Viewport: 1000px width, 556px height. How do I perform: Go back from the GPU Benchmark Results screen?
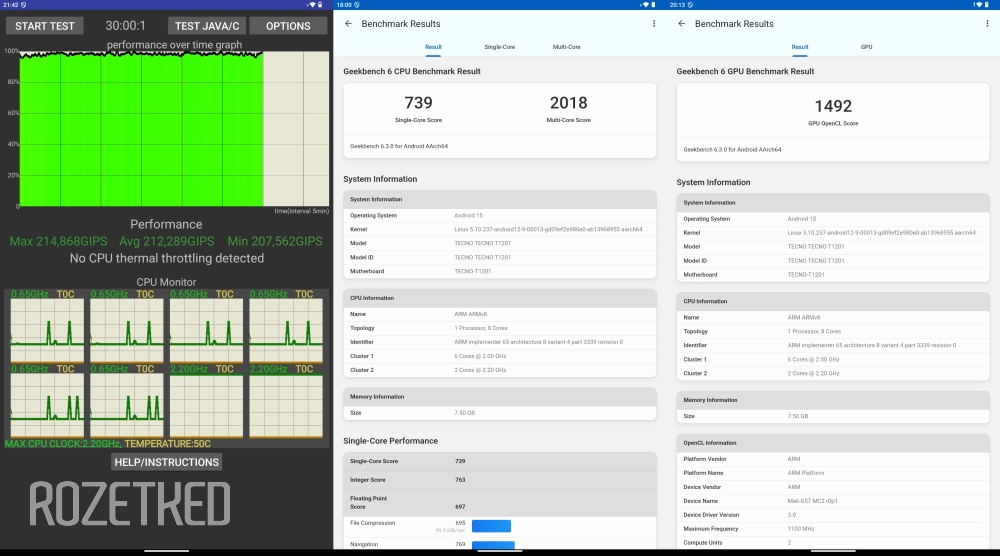pos(681,23)
